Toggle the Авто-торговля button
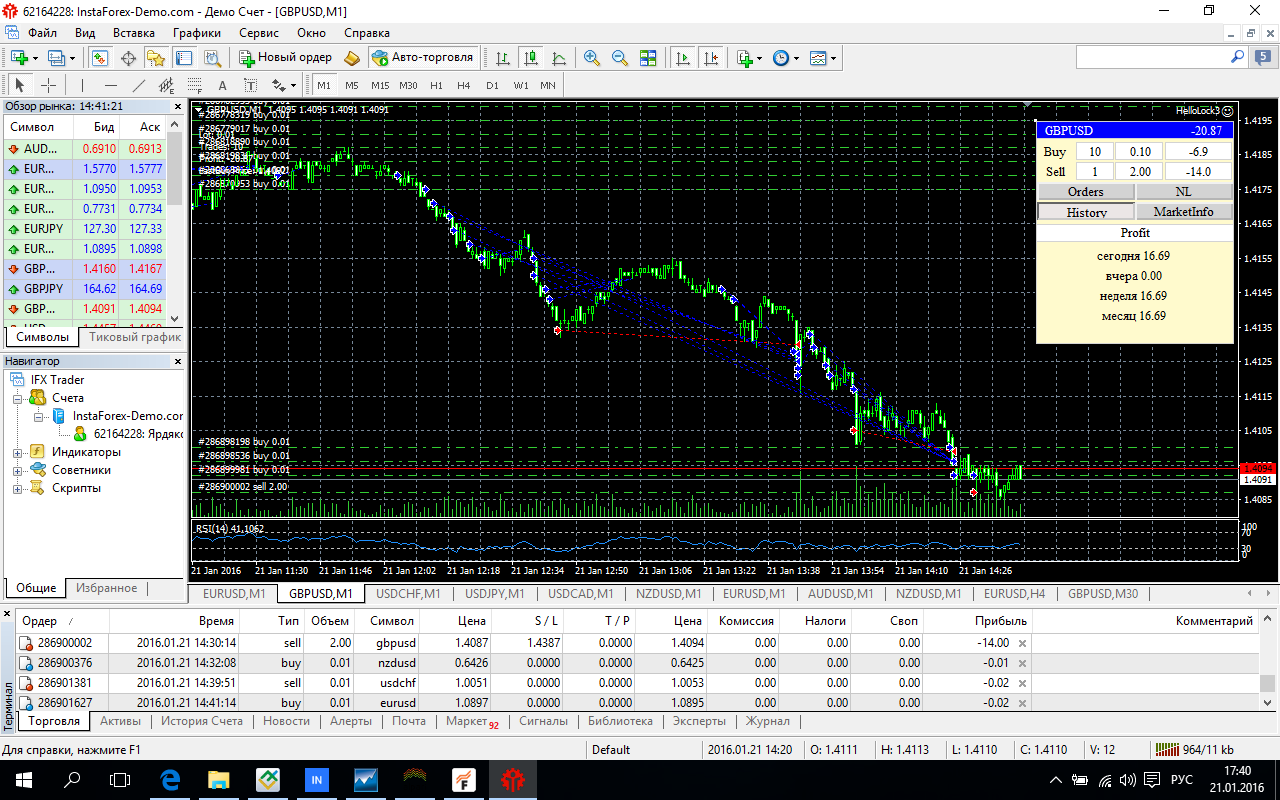The image size is (1280, 800). 422,58
